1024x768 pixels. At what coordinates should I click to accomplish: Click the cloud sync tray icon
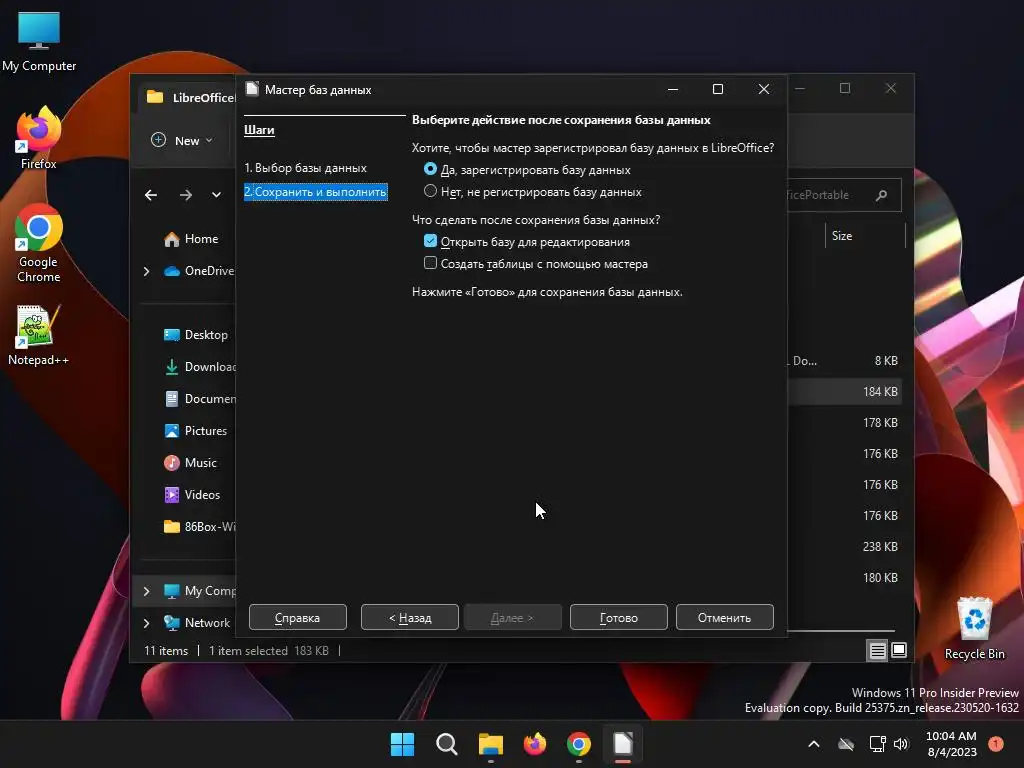click(846, 744)
